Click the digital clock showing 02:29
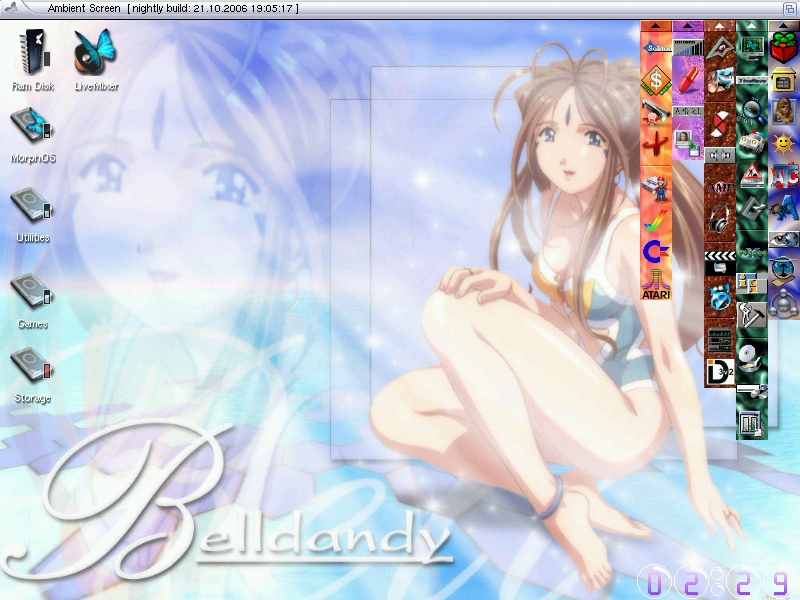Viewport: 800px width, 600px height. [717, 582]
